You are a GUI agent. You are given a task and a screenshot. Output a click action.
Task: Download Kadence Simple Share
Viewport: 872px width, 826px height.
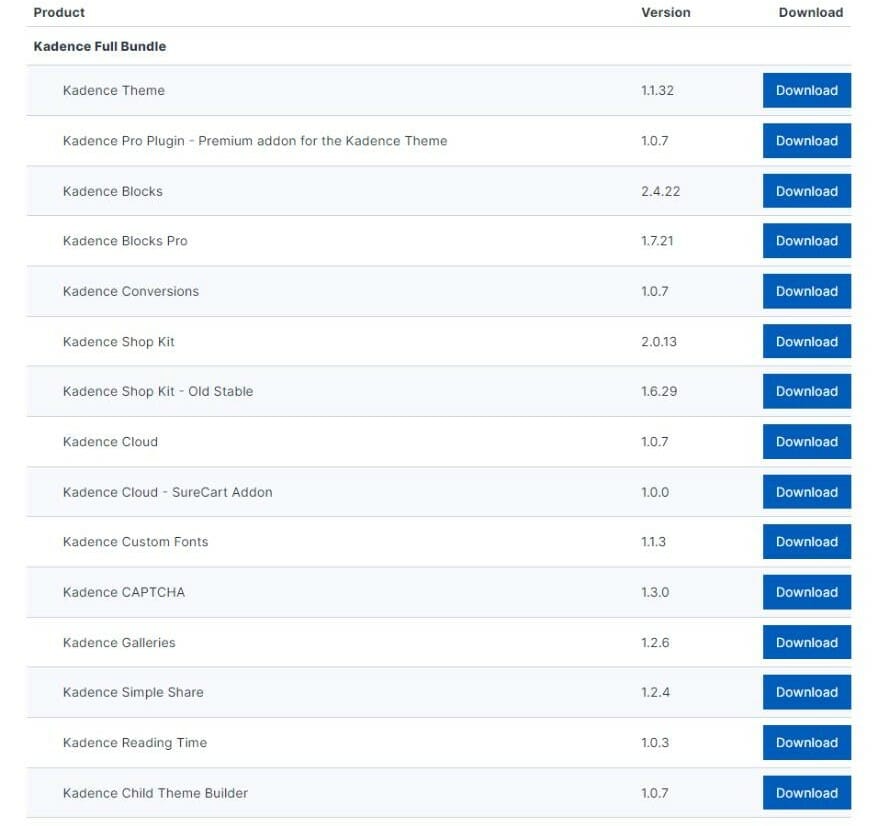[806, 692]
